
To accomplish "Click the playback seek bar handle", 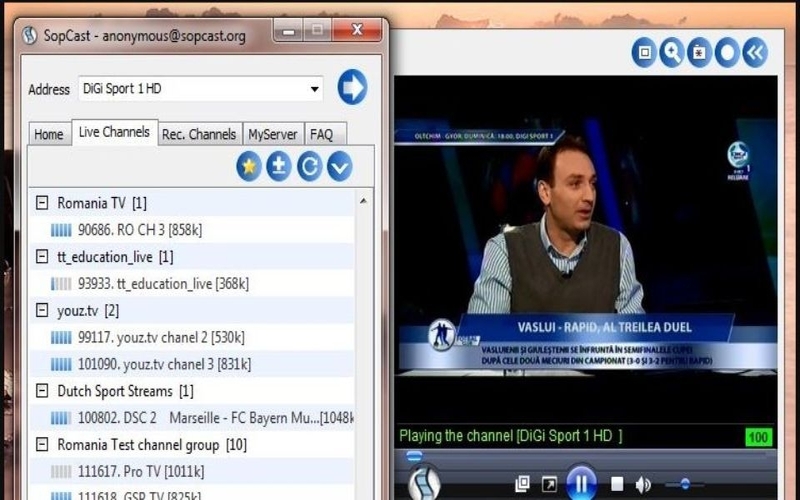I will pos(414,456).
